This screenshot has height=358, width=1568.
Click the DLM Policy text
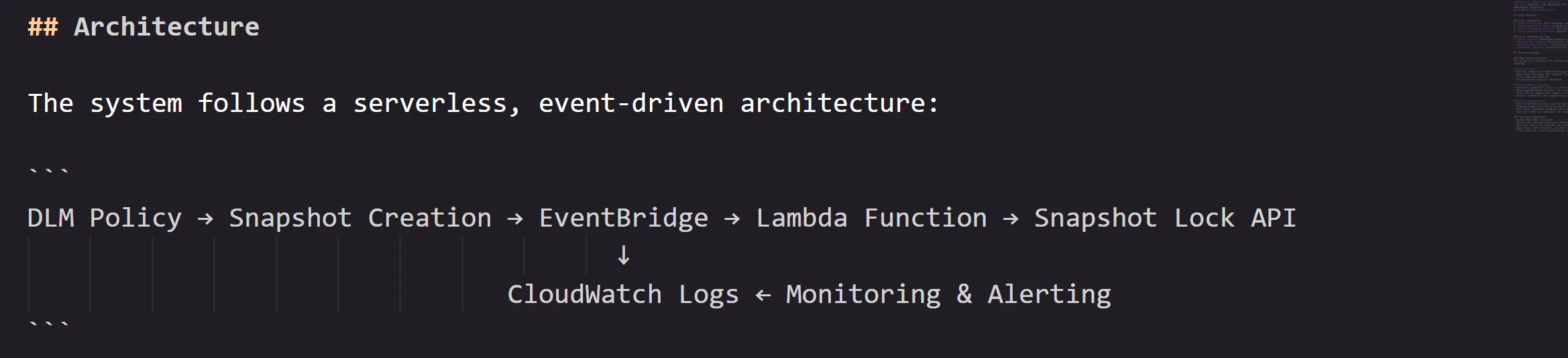point(105,219)
